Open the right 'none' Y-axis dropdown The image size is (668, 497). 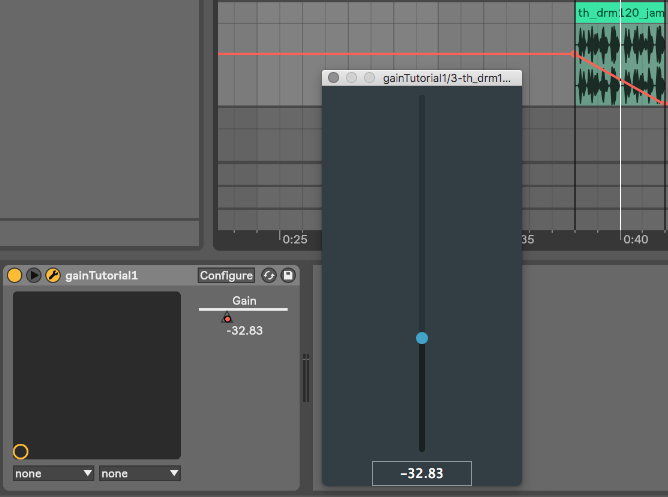click(x=140, y=473)
